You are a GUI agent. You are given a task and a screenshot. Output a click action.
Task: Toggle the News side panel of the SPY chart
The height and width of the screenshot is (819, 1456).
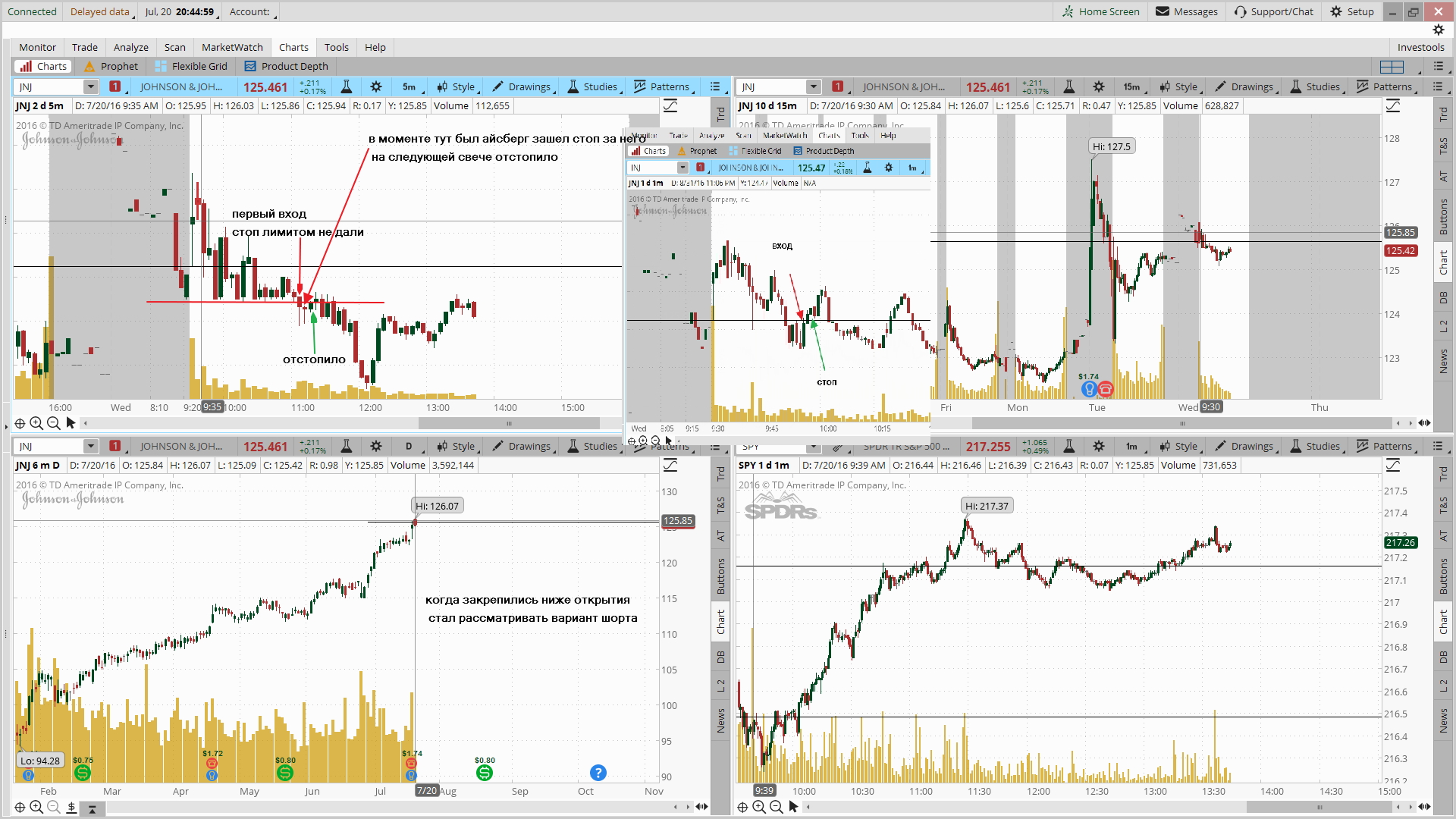(1443, 720)
